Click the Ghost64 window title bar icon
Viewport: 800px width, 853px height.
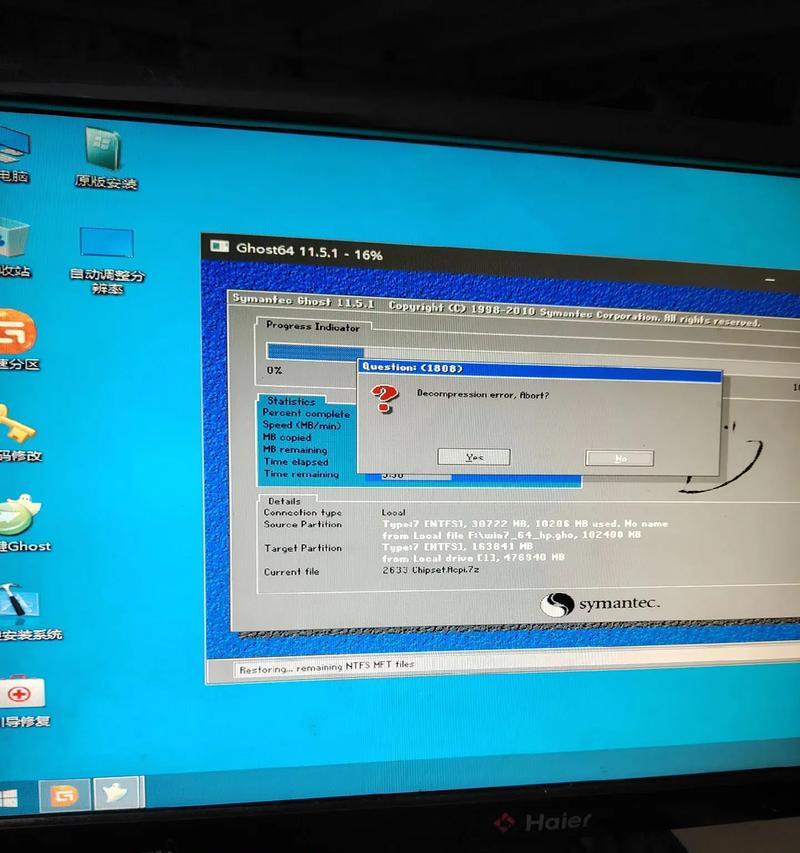click(220, 246)
